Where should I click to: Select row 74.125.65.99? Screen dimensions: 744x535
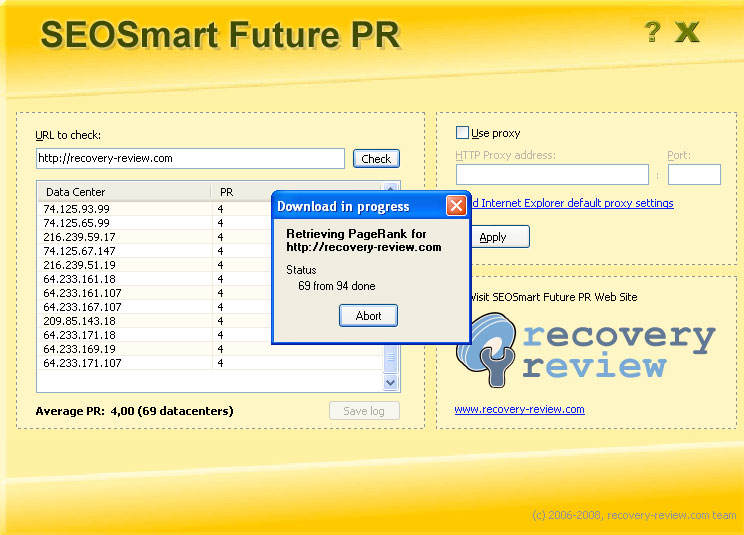[x=154, y=223]
